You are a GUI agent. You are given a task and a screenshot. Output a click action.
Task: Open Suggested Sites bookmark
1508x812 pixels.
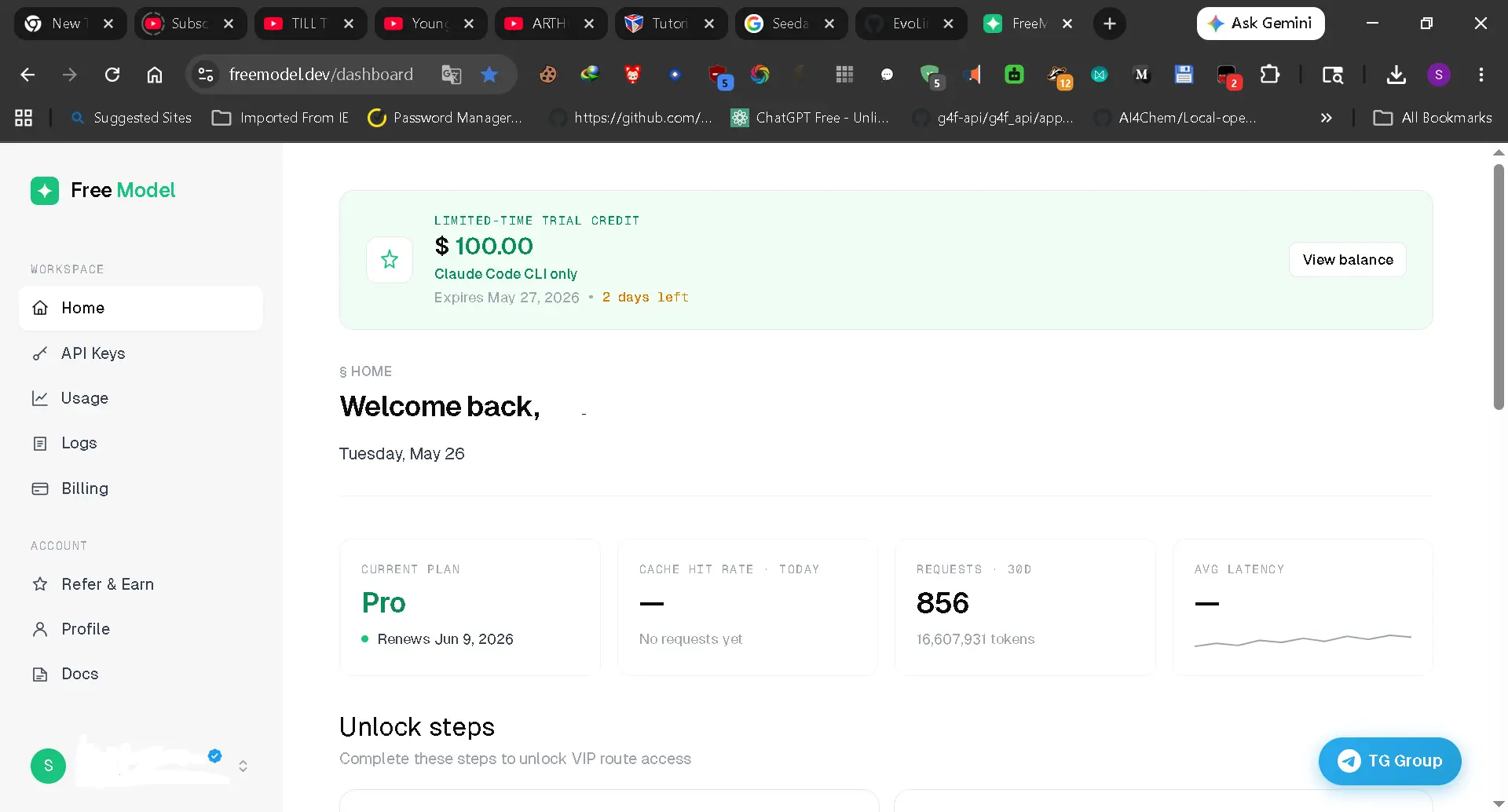pos(131,118)
